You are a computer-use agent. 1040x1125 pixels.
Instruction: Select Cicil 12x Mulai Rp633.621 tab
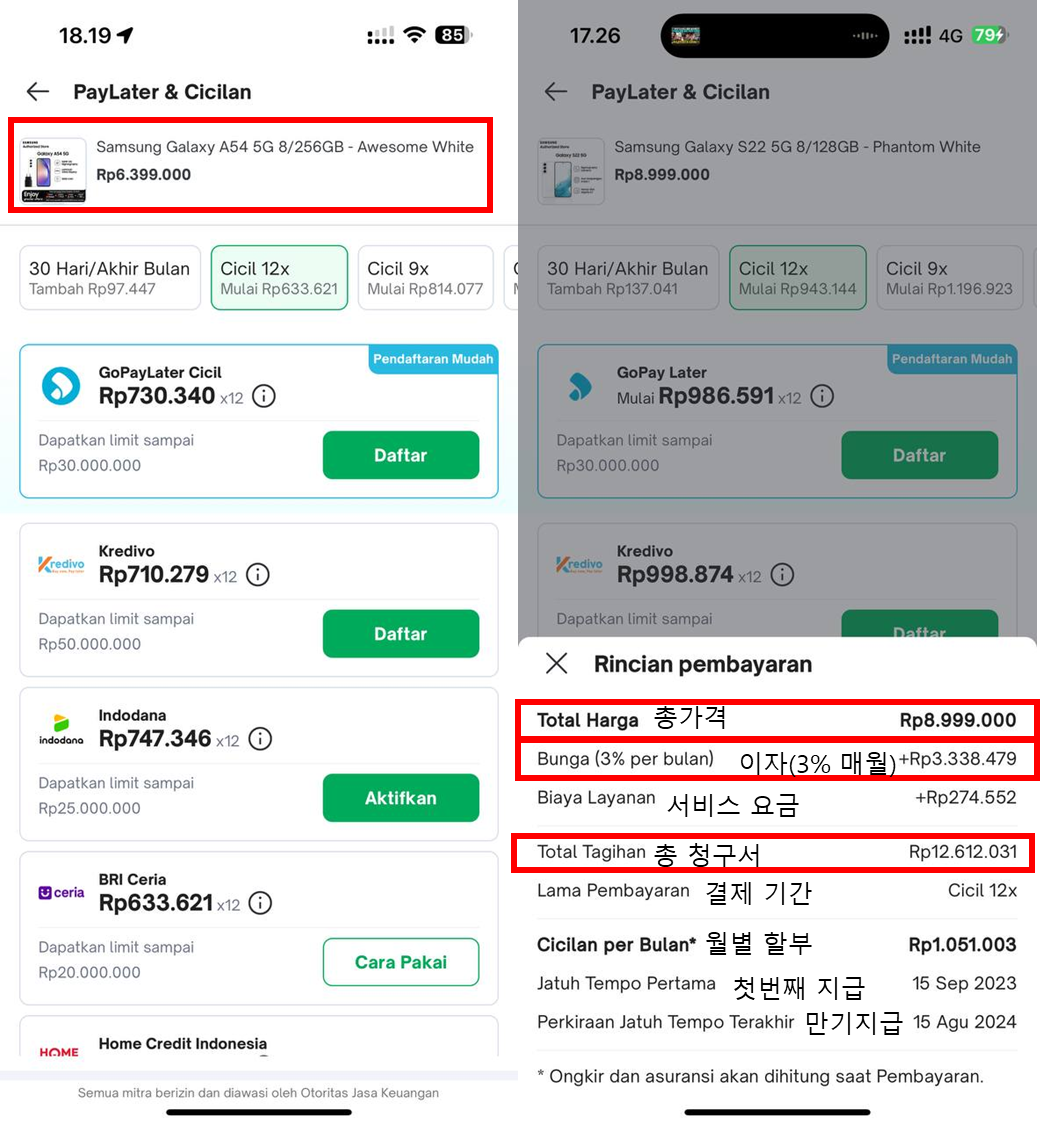click(279, 278)
